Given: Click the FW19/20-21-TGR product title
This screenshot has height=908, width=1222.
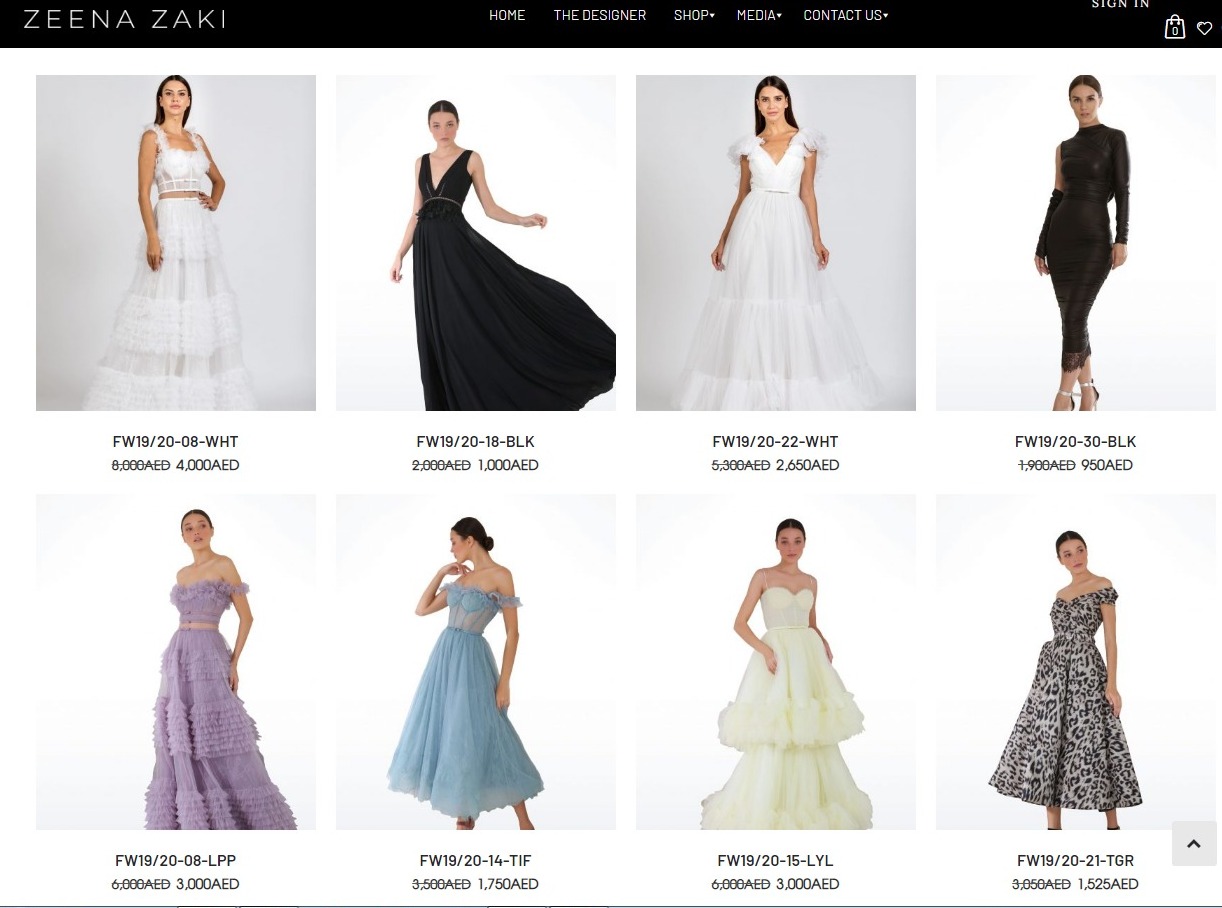Looking at the screenshot, I should pyautogui.click(x=1075, y=860).
